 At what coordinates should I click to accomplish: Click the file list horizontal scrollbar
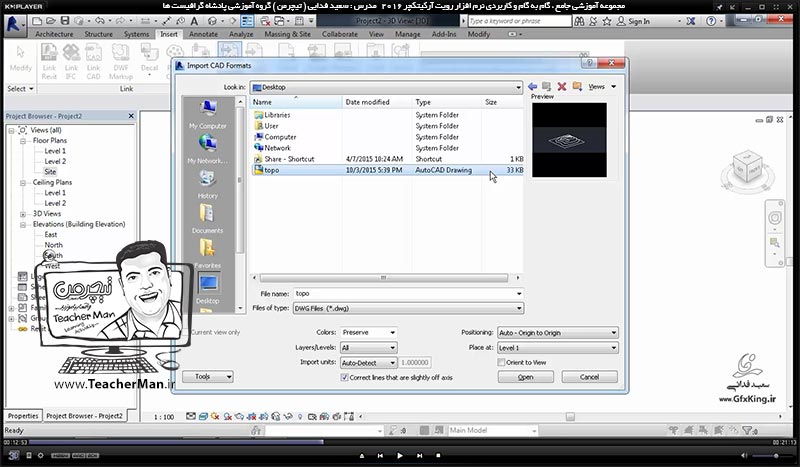click(x=384, y=278)
